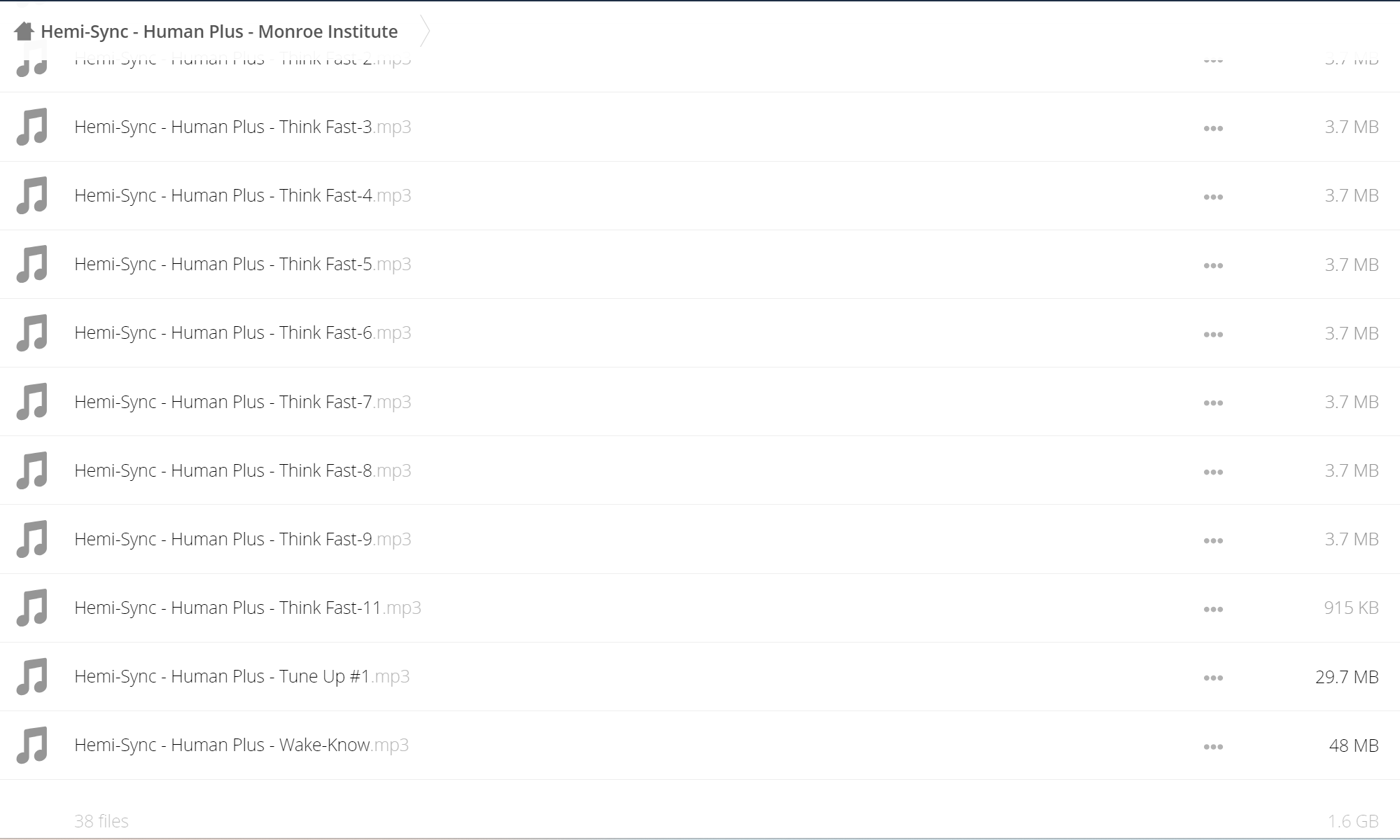This screenshot has height=840, width=1400.
Task: Click music note icon for Think Fast-8
Action: click(32, 470)
